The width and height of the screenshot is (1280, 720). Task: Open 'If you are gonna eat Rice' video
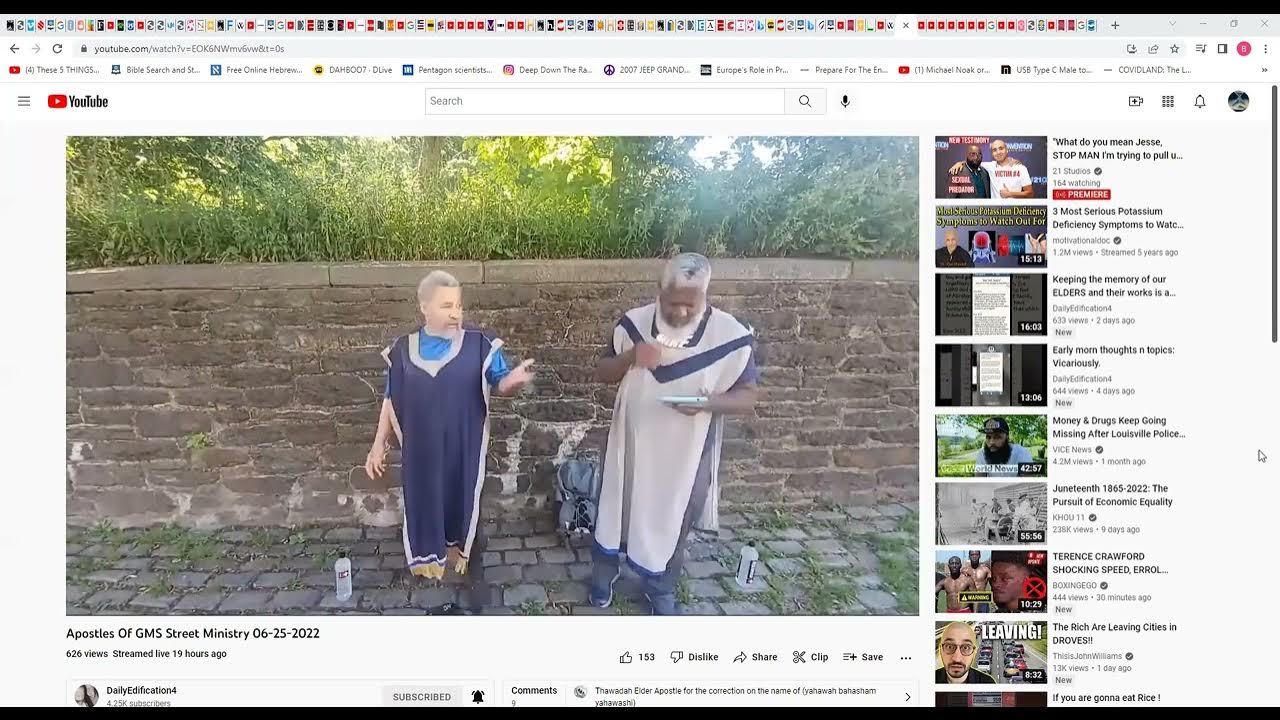coord(1106,698)
